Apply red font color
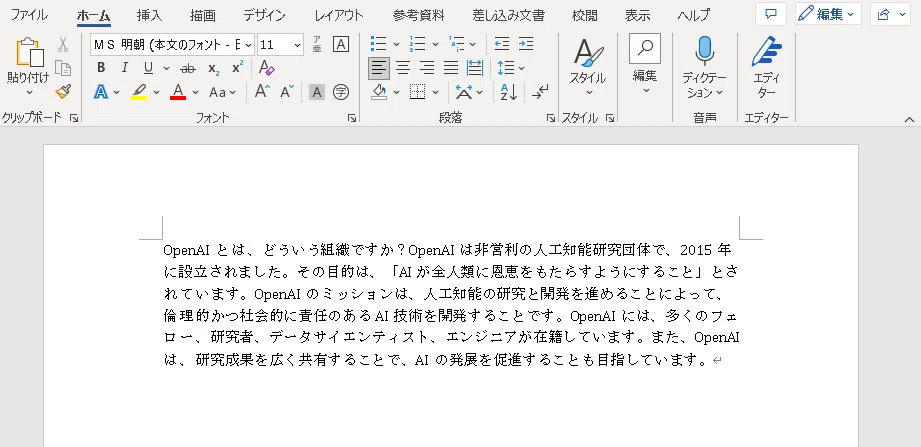The image size is (921, 447). coord(178,92)
